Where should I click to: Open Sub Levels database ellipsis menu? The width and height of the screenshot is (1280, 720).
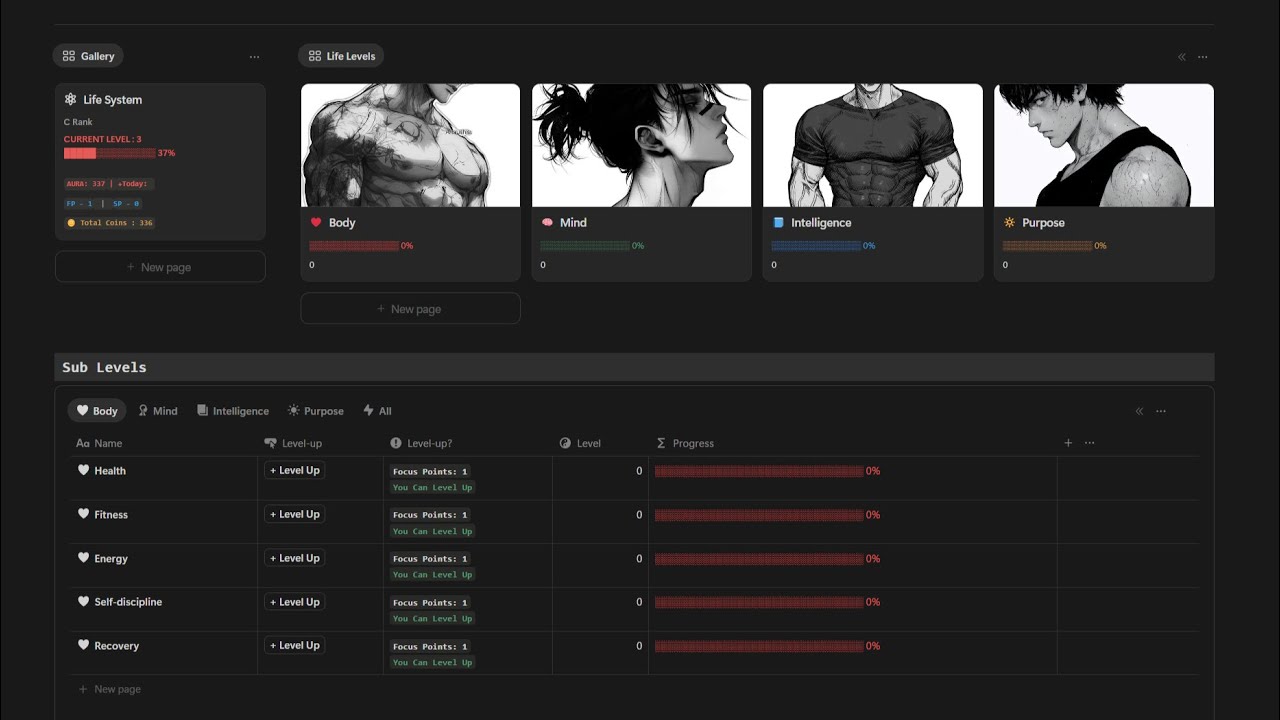point(1160,411)
